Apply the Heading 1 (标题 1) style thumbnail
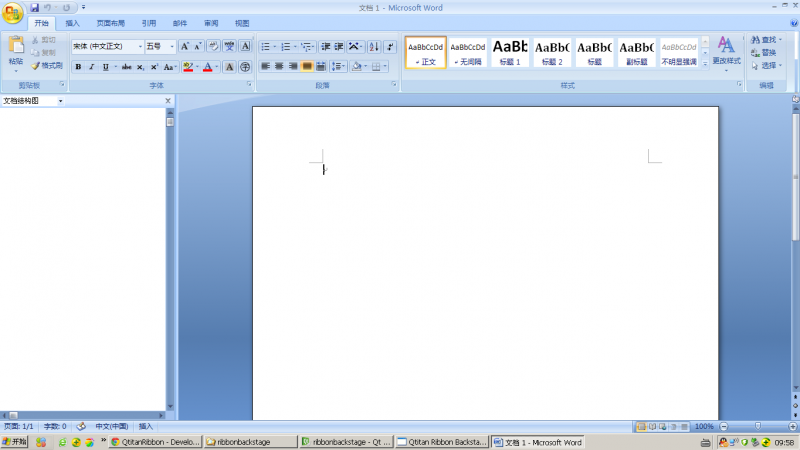Screen dimensions: 800x450 (x=510, y=50)
